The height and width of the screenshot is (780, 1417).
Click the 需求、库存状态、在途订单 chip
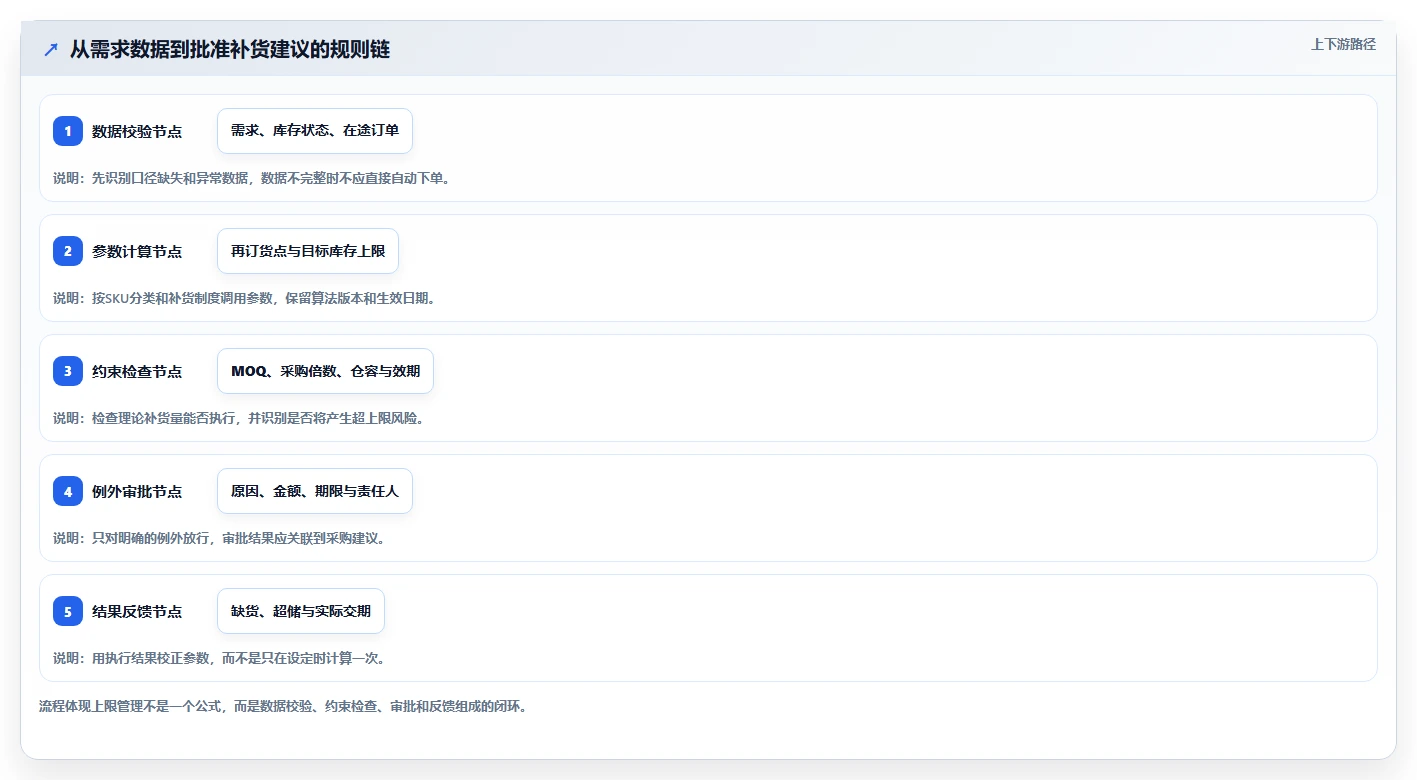tap(315, 131)
